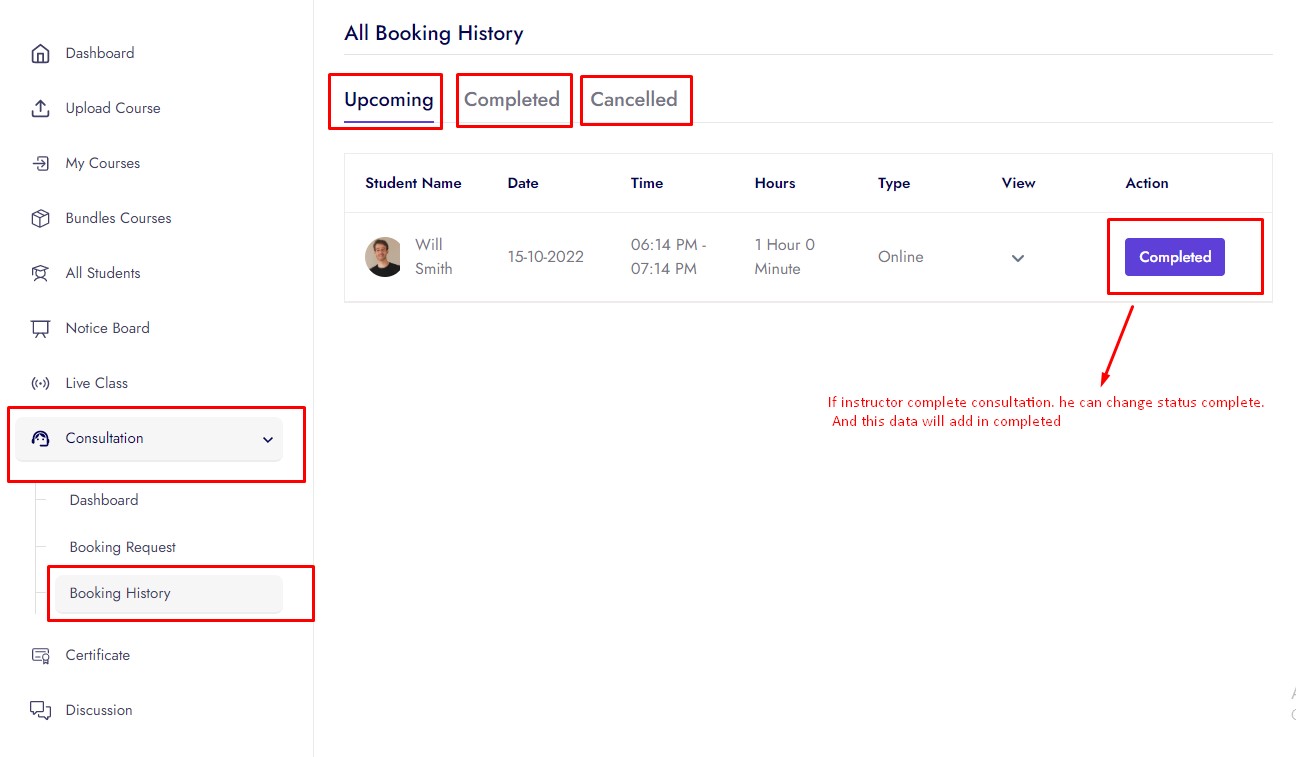Switch to the Cancelled tab
The image size is (1296, 757).
(x=633, y=100)
